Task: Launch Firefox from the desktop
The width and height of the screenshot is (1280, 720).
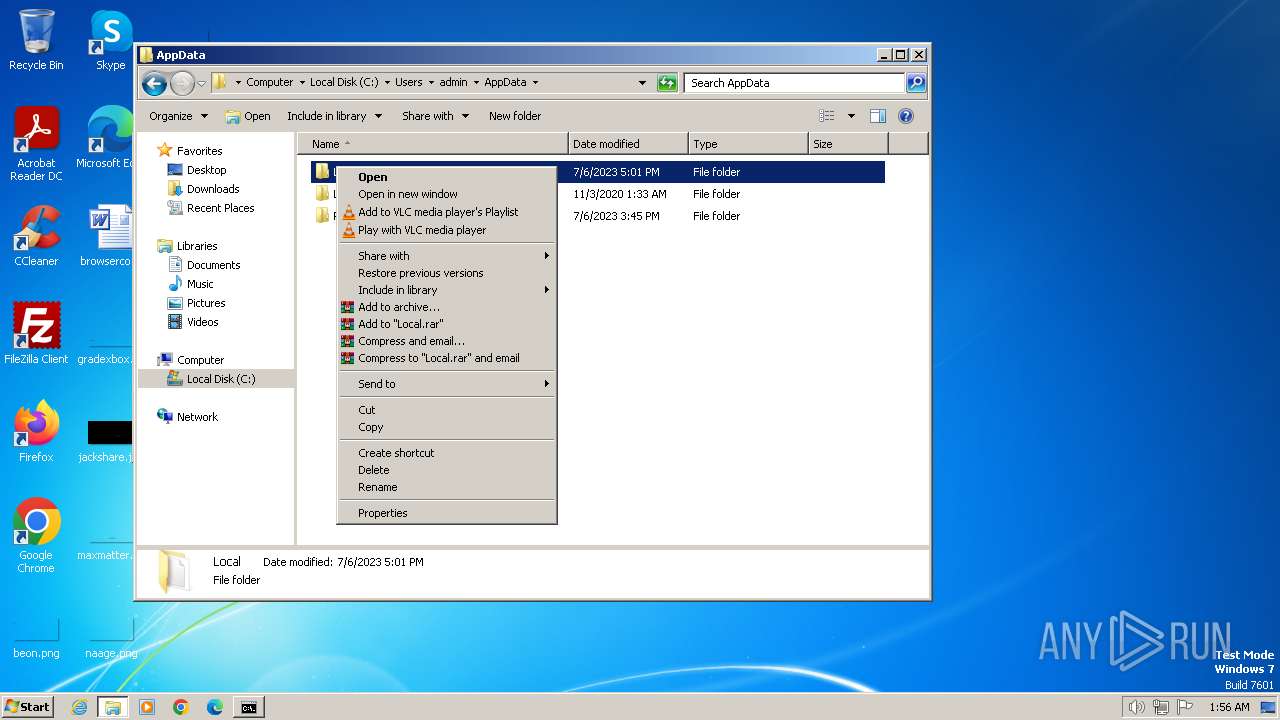Action: (36, 431)
